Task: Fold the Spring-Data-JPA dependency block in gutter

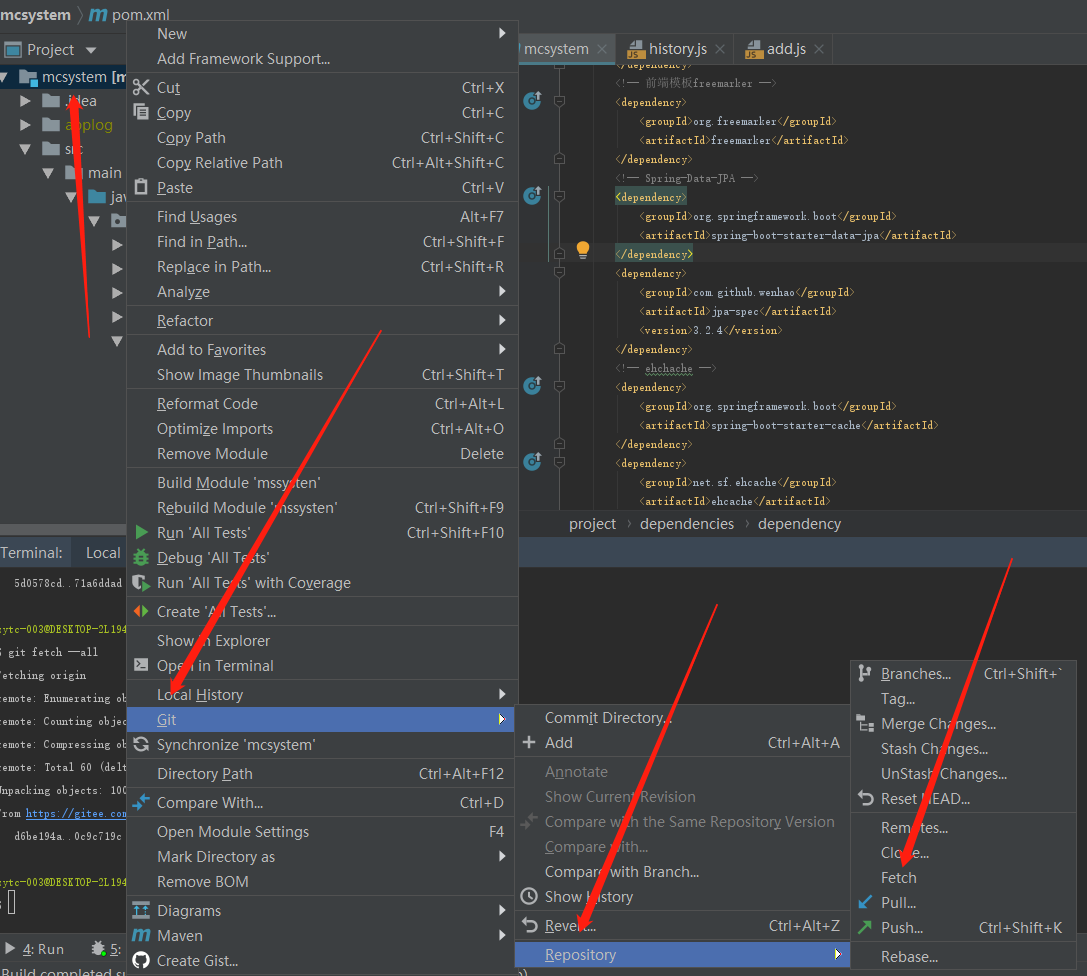Action: 559,197
